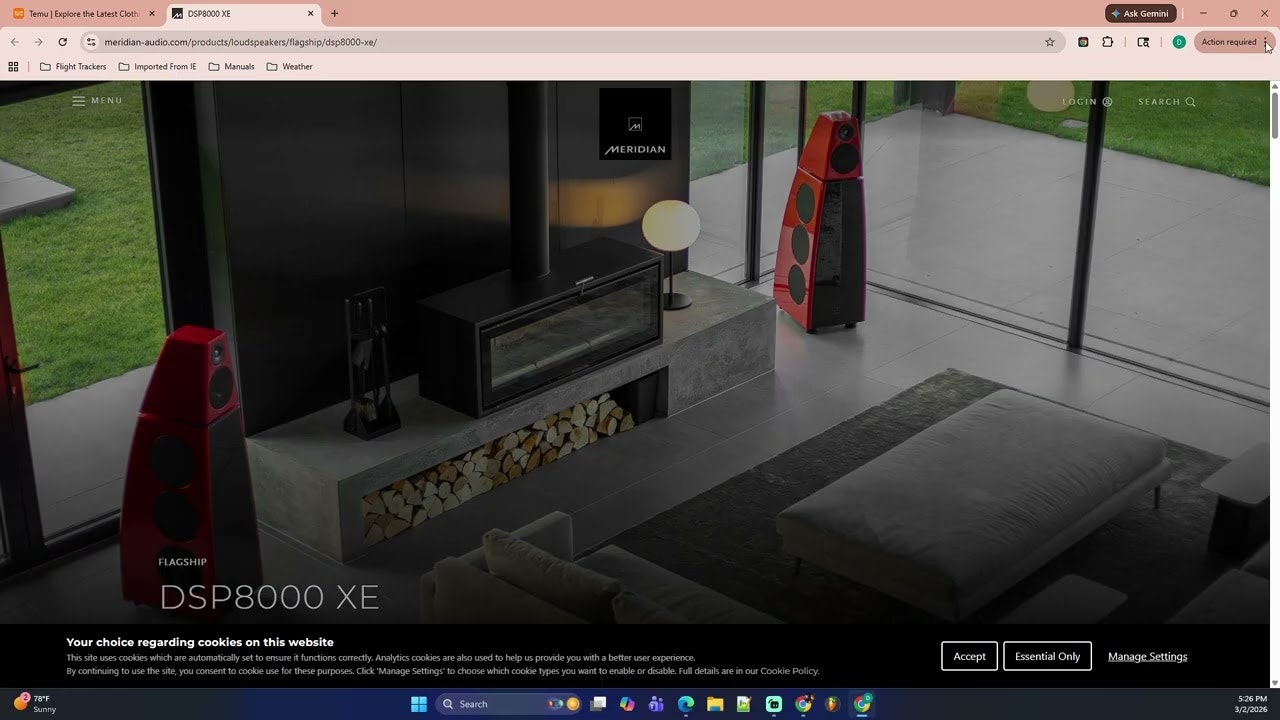Open the clock showing 5:26 PM
This screenshot has height=720, width=1280.
[x=1252, y=704]
